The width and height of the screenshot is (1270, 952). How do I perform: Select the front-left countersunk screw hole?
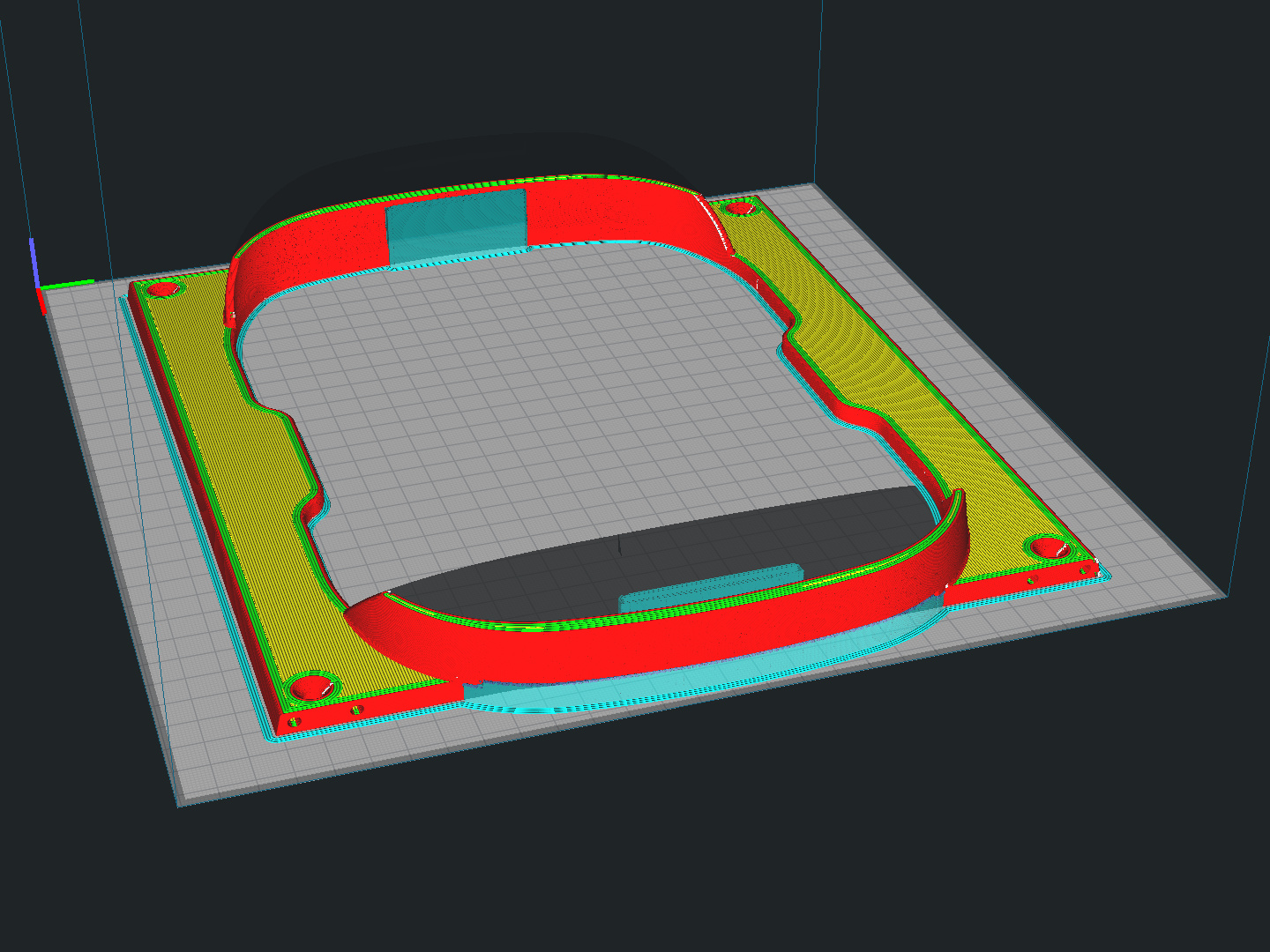(x=310, y=686)
